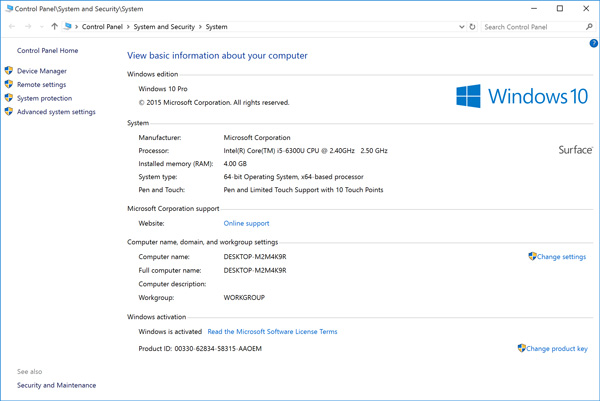Image resolution: width=600 pixels, height=401 pixels.
Task: Select System breadcrumb item
Action: click(217, 27)
